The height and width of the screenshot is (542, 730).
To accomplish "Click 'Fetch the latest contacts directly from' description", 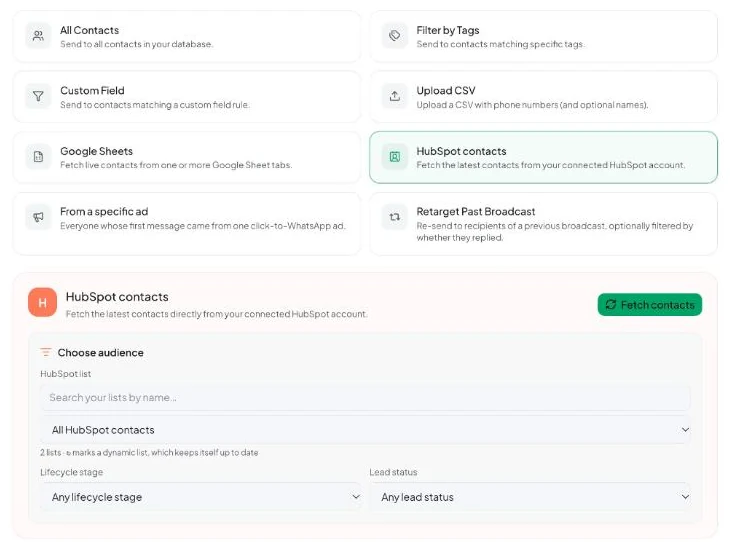I will click(x=216, y=314).
